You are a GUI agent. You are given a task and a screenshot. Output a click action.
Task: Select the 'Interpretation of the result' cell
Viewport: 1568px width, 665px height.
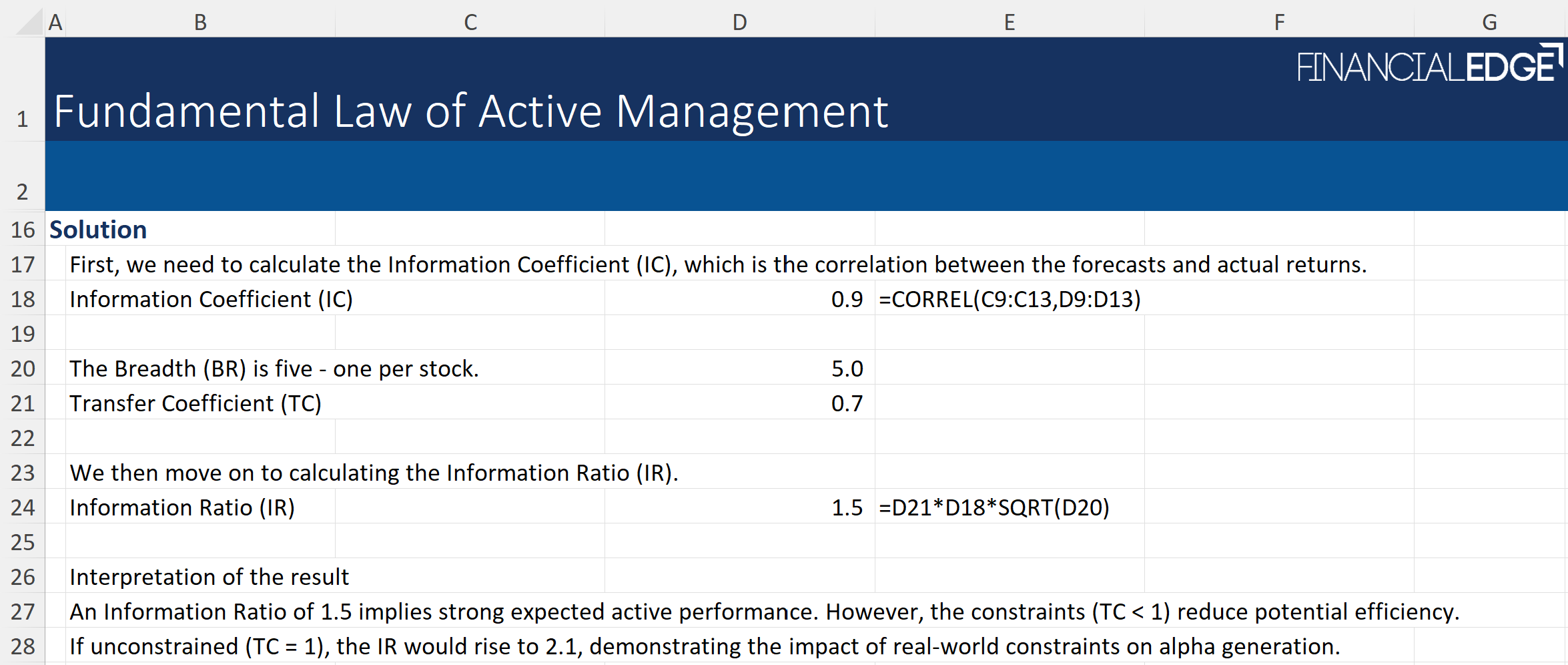click(x=209, y=577)
